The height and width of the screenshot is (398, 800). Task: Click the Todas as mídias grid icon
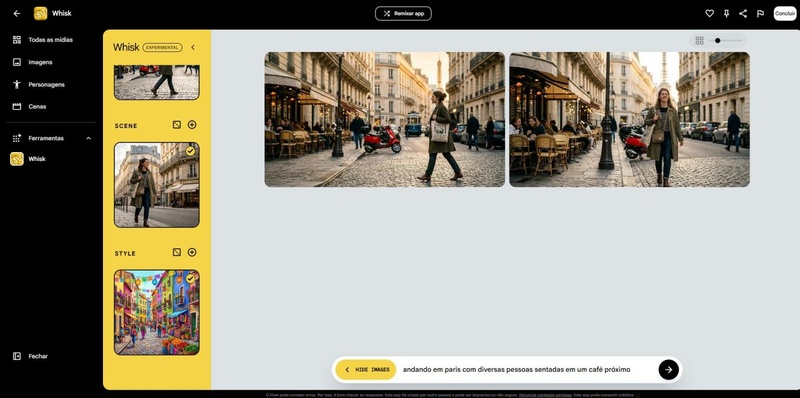tap(17, 40)
